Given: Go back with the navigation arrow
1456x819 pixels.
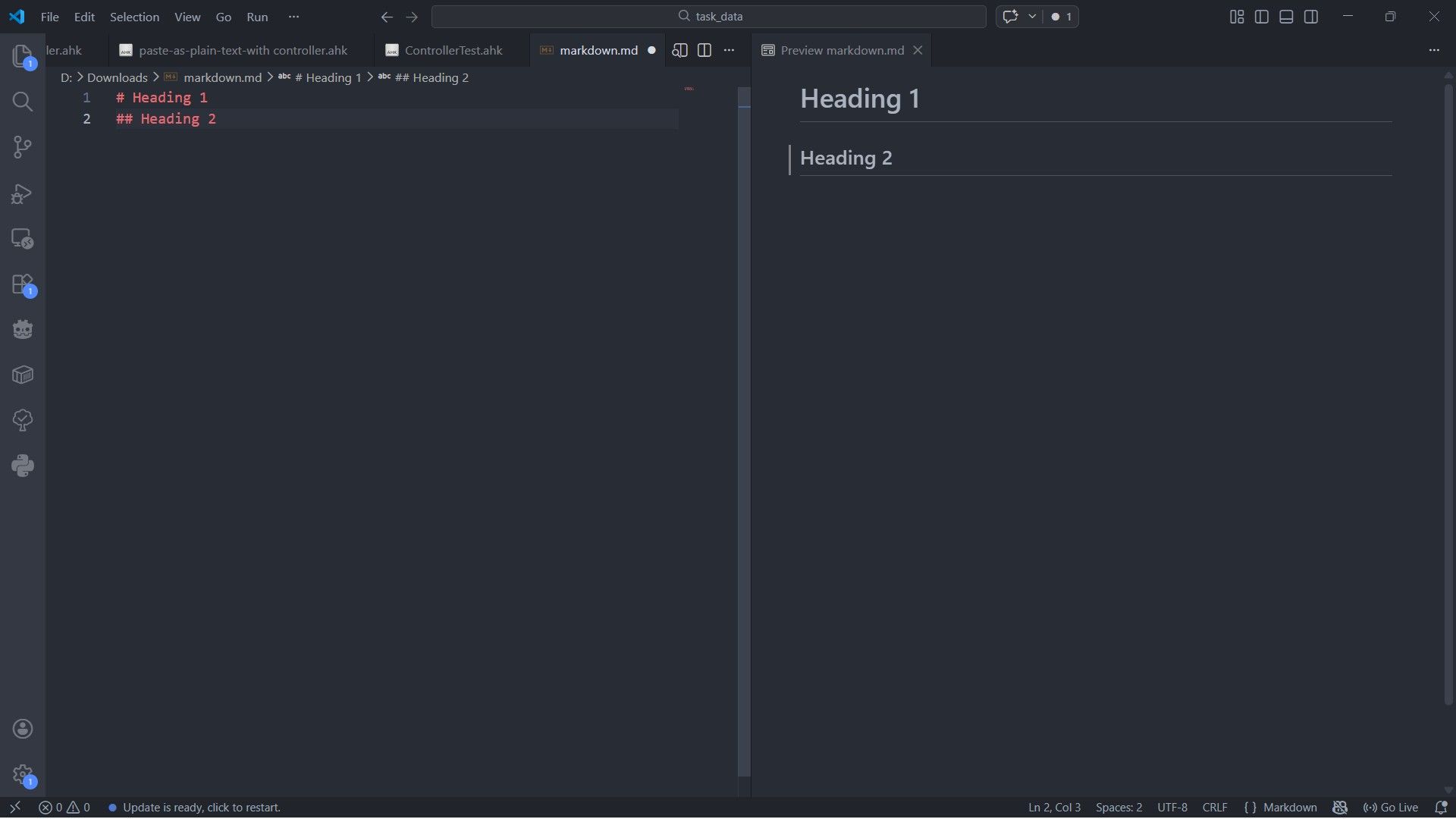Looking at the screenshot, I should [x=387, y=17].
